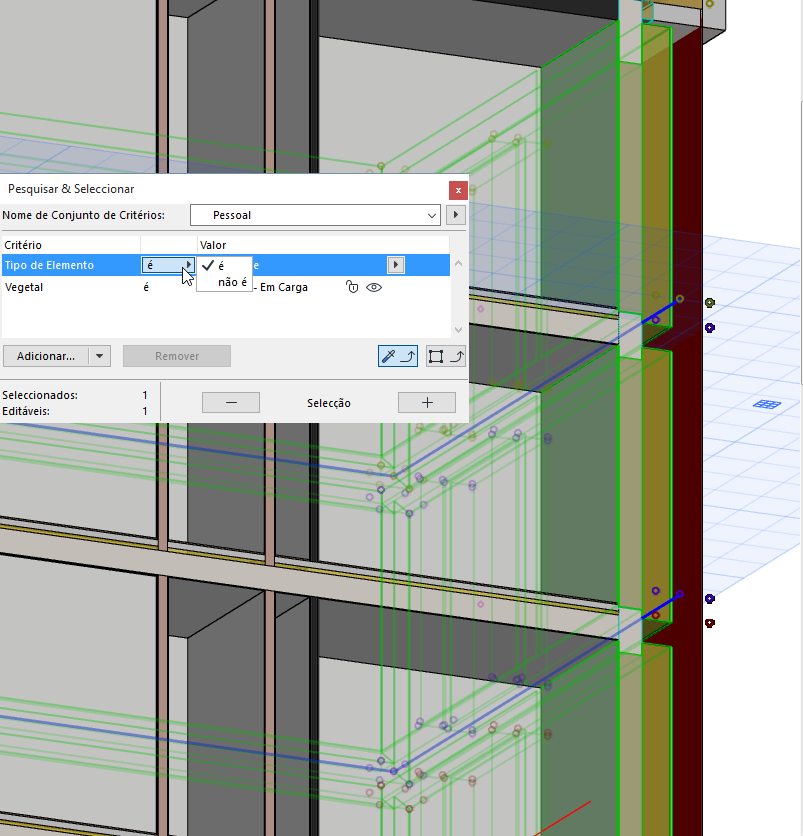This screenshot has height=836, width=803.
Task: Choose 'não é' from the condition list
Action: coord(226,282)
